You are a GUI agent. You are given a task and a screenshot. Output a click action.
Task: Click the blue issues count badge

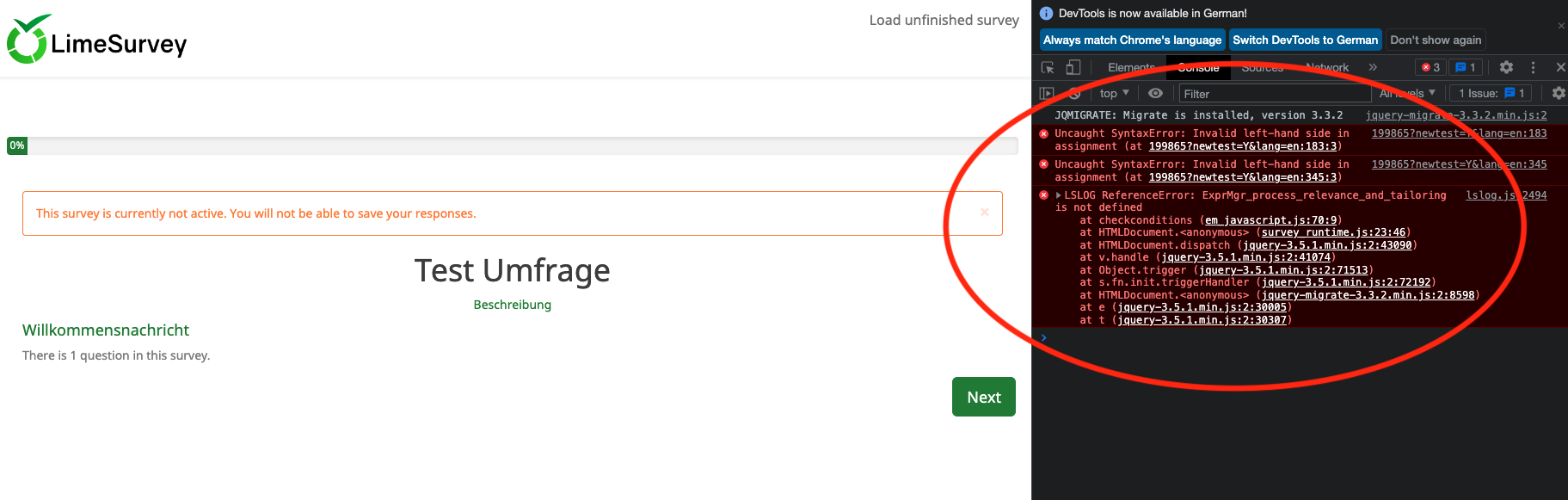point(1465,67)
